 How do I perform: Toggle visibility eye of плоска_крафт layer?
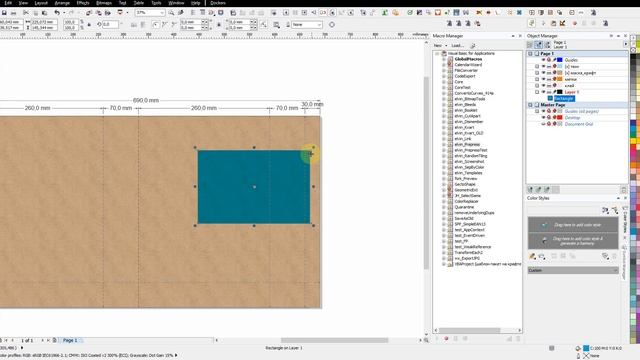(544, 73)
